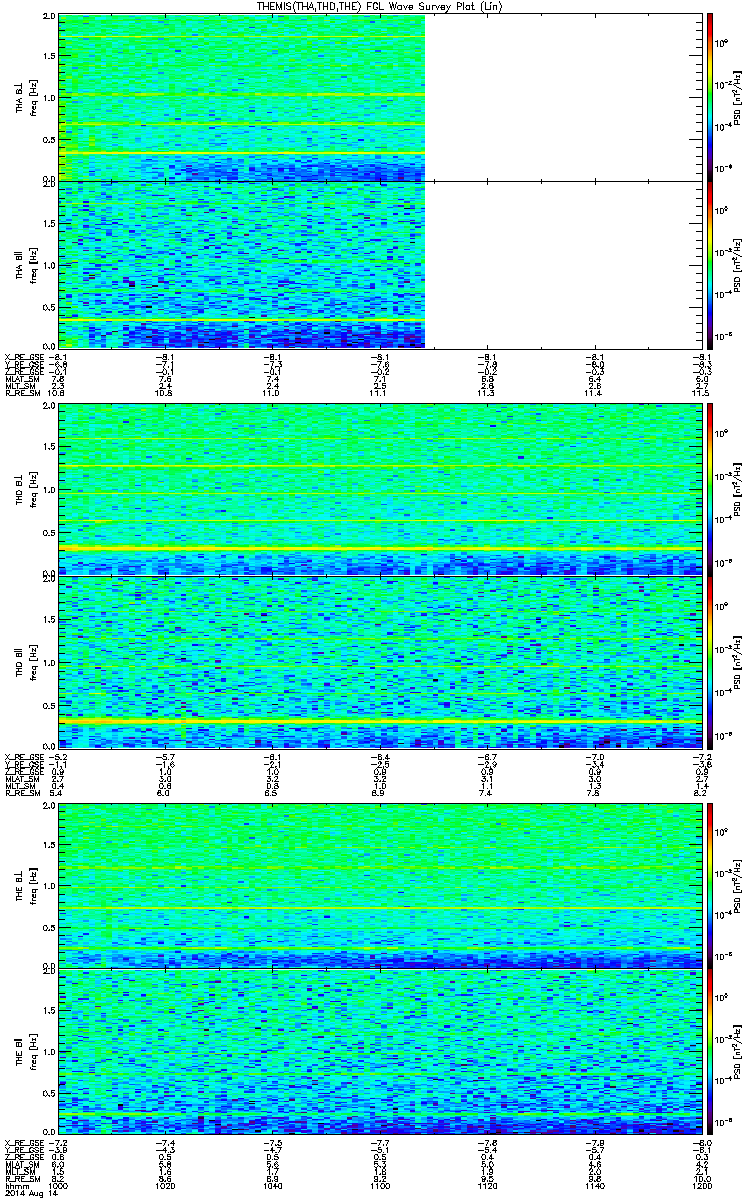The height and width of the screenshot is (1200, 750).
Task: Click the "2014 Aug 14" date label
Action: click(25, 1194)
